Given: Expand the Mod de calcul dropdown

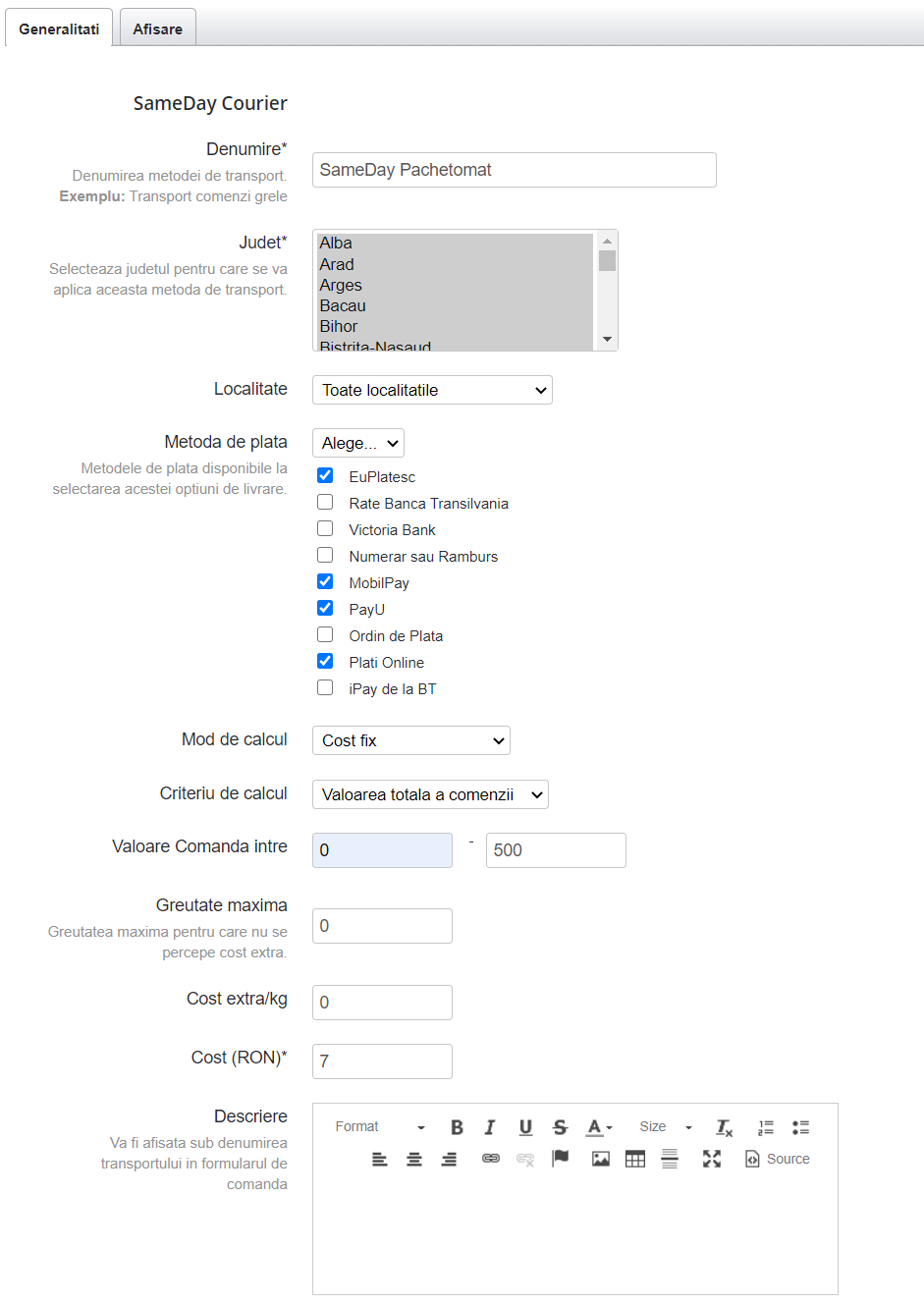Looking at the screenshot, I should (410, 740).
